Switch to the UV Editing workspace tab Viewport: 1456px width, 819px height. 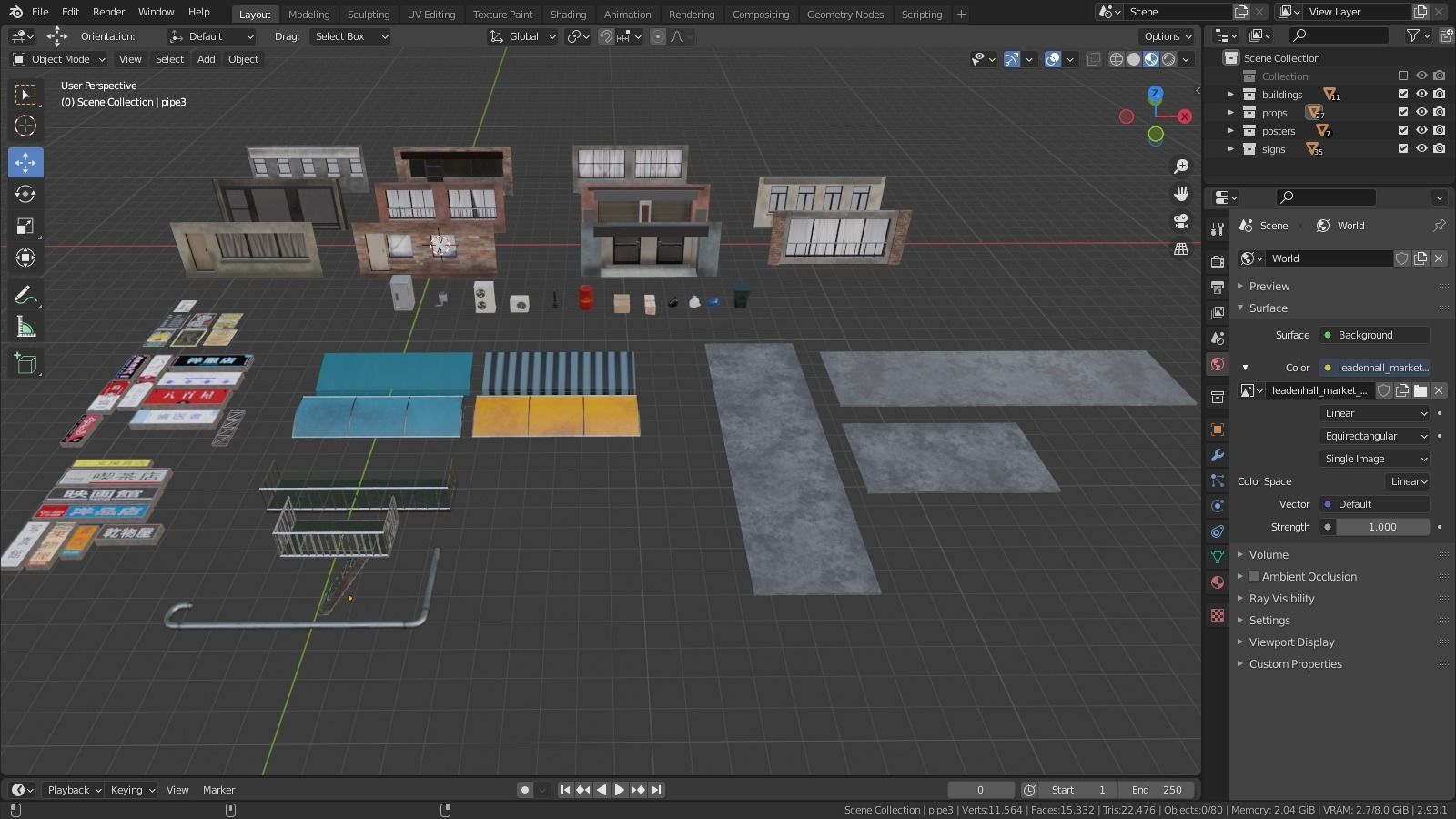[x=431, y=14]
